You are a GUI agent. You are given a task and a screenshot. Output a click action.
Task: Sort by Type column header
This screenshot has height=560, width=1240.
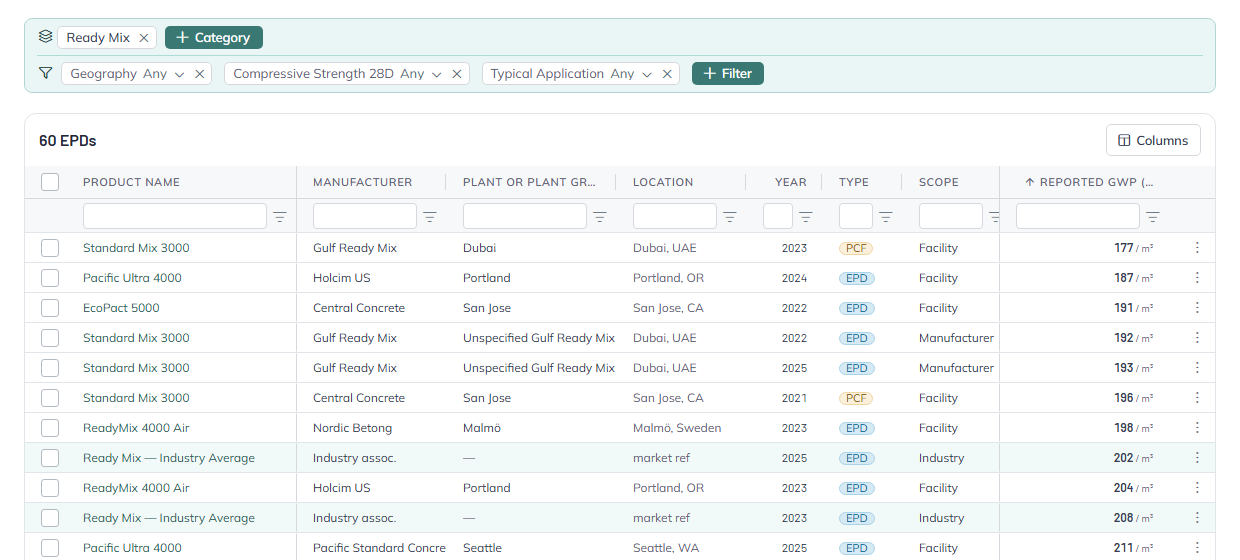pyautogui.click(x=854, y=182)
